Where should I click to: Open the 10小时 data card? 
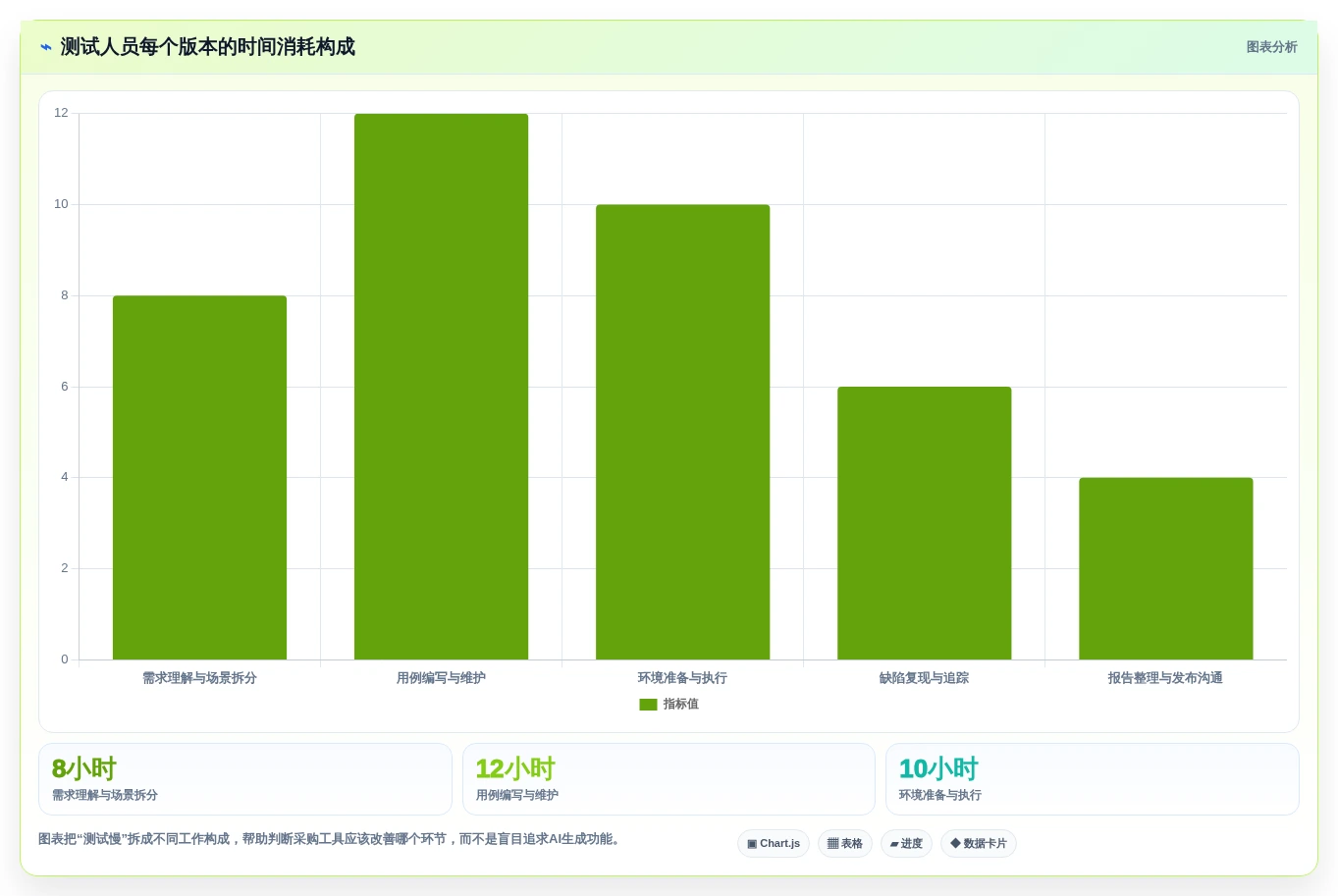[x=1093, y=779]
